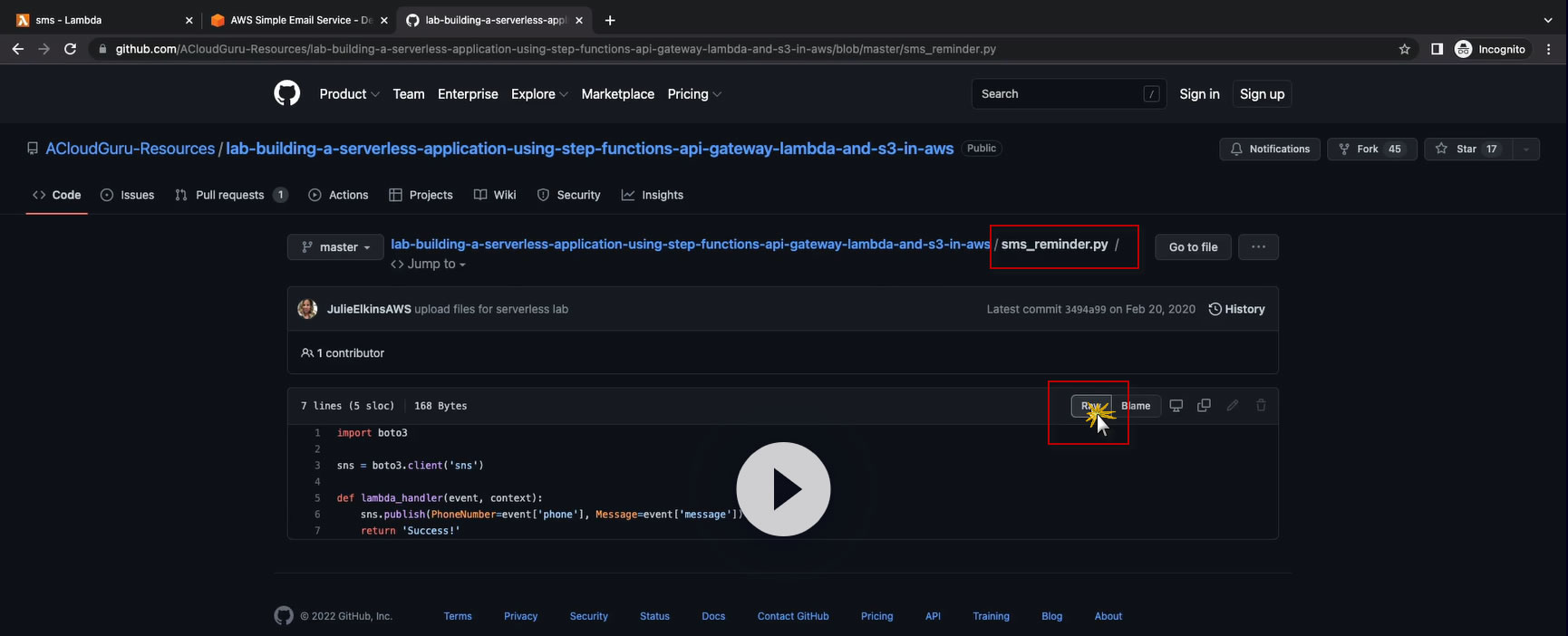Click JulieElkinsAWS avatar image
Image resolution: width=1568 pixels, height=636 pixels.
307,309
